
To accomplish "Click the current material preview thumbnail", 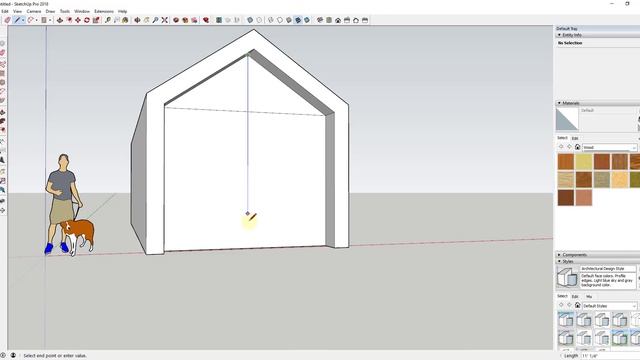I will pos(567,119).
